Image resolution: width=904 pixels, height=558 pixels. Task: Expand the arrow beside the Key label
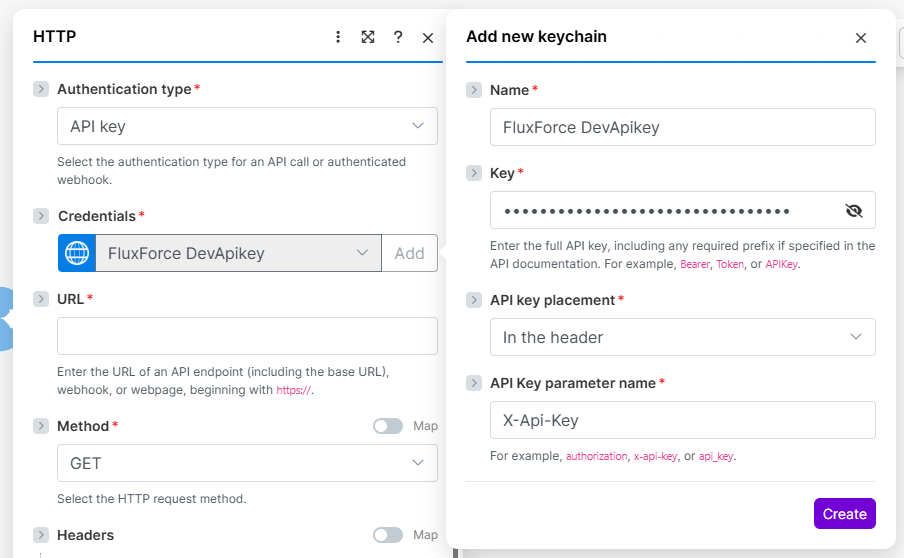pos(474,173)
